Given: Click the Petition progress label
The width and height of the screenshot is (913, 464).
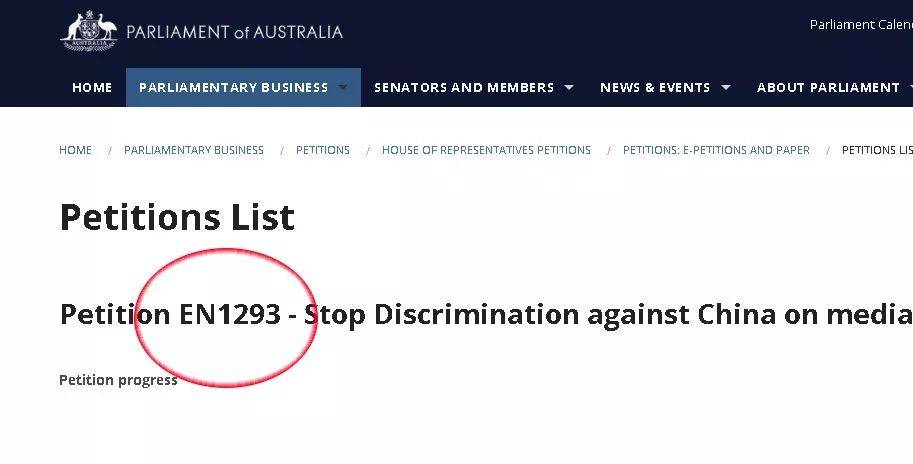Looking at the screenshot, I should pos(118,380).
